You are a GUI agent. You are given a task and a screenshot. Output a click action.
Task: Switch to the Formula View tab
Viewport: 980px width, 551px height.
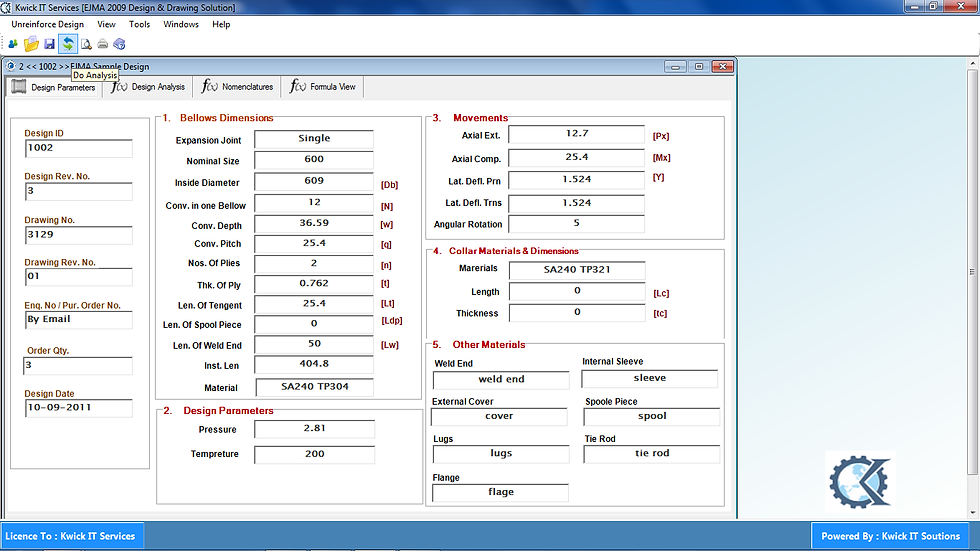click(322, 87)
